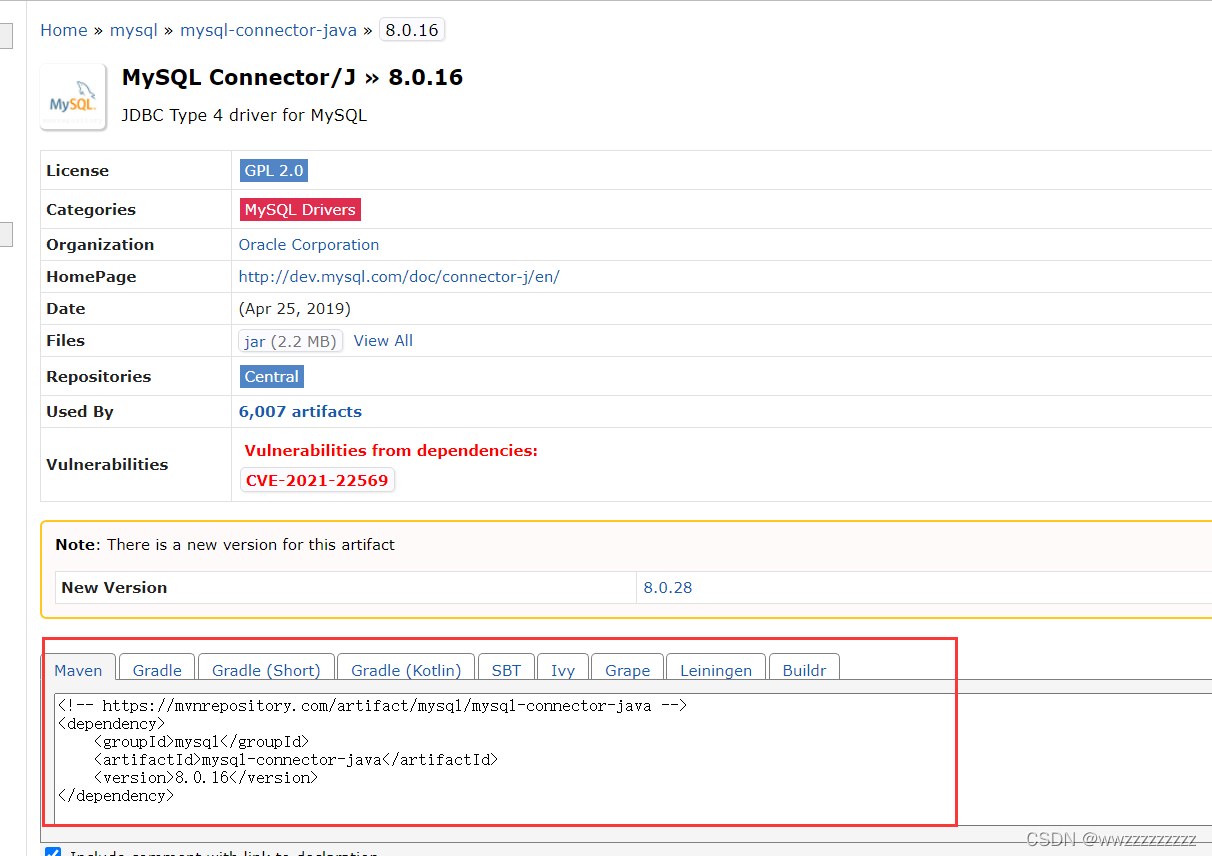Open the Home breadcrumb link

(x=64, y=30)
